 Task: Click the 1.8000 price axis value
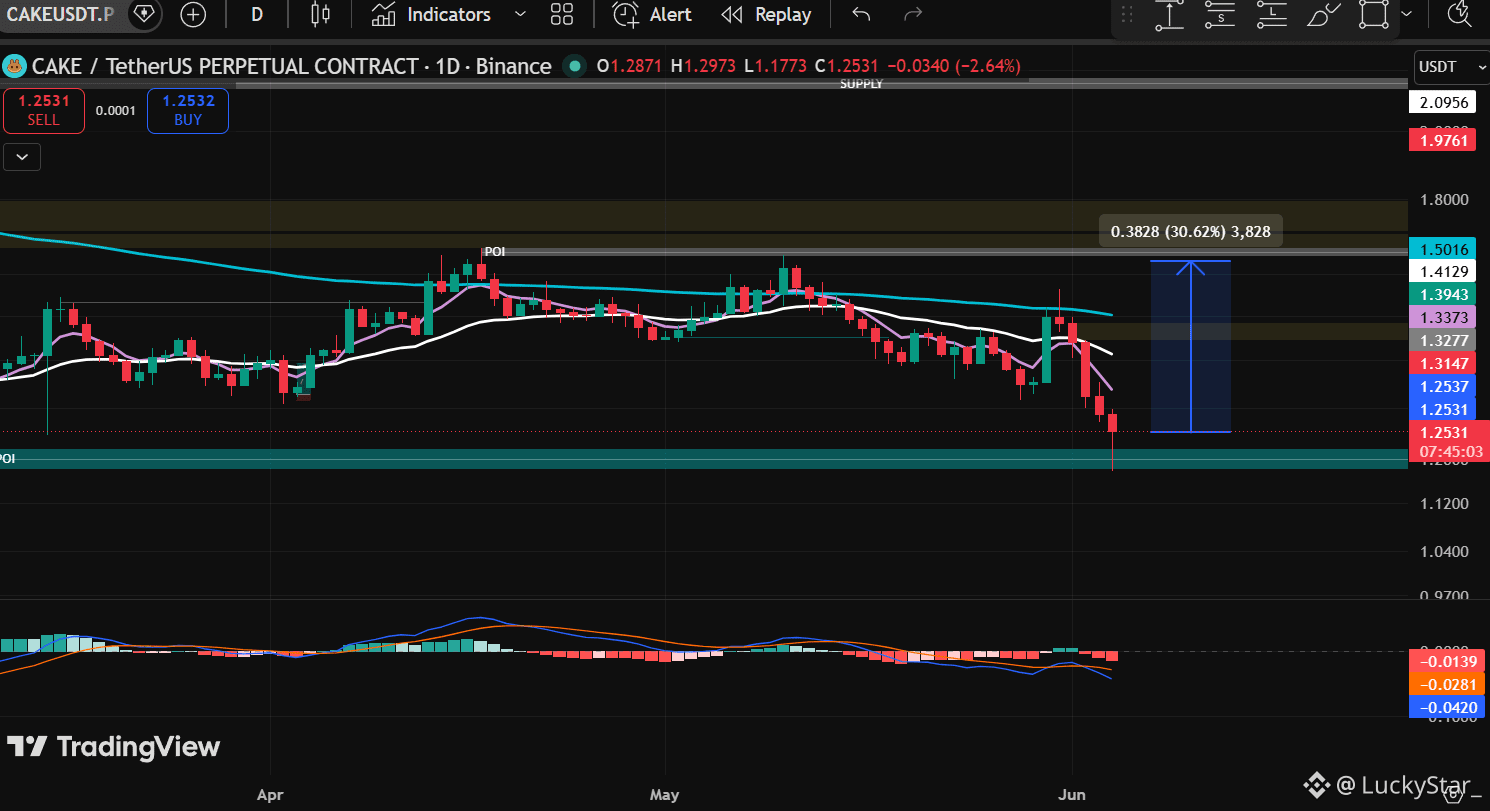pos(1444,200)
